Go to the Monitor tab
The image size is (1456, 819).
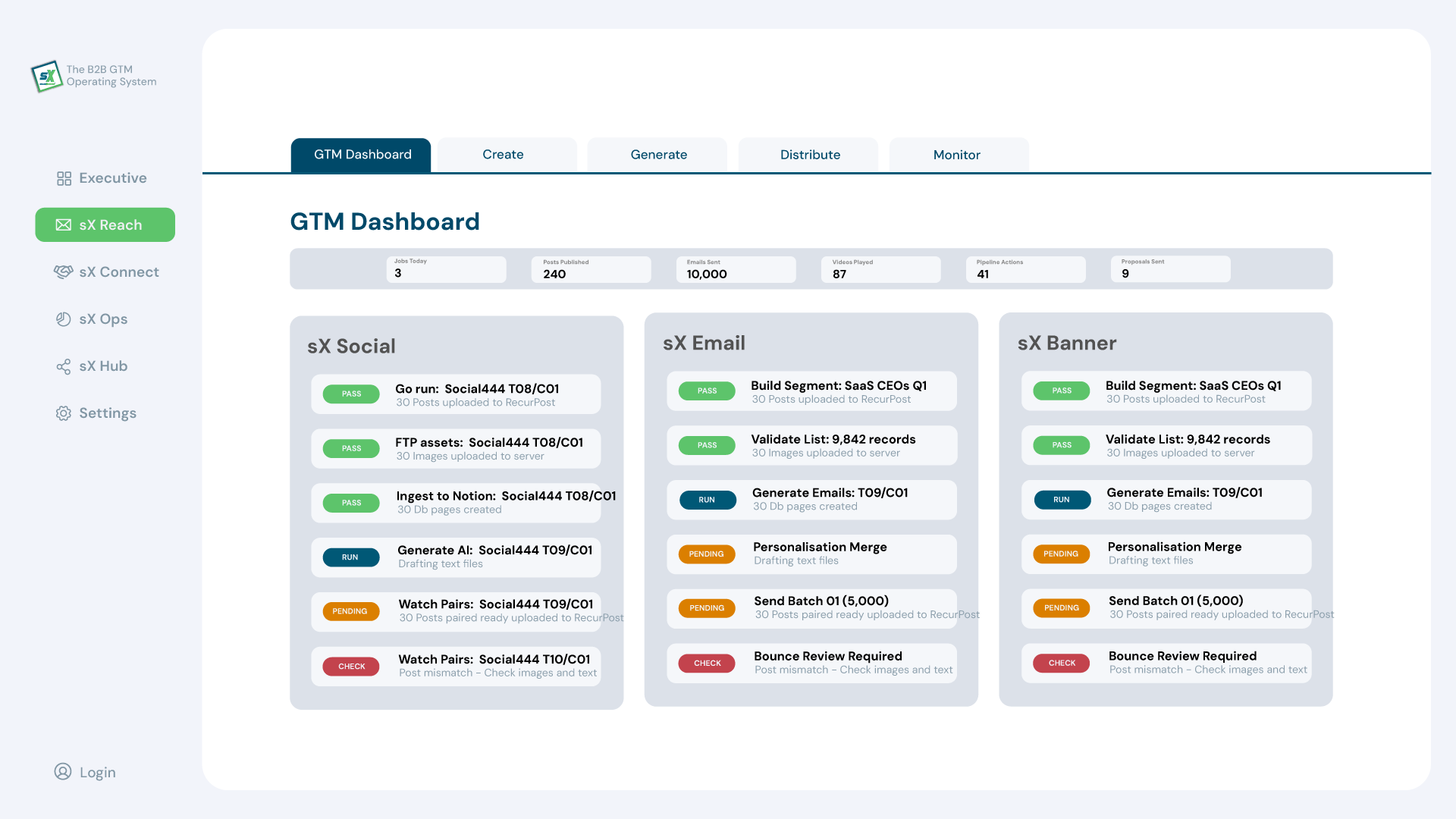pos(956,155)
